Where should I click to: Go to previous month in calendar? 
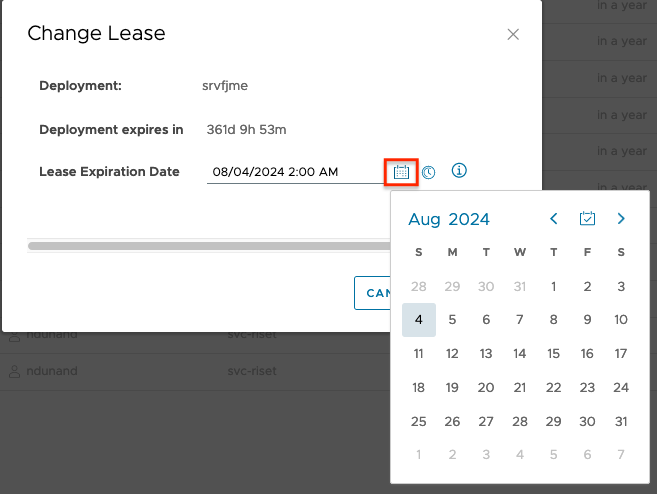pyautogui.click(x=554, y=219)
